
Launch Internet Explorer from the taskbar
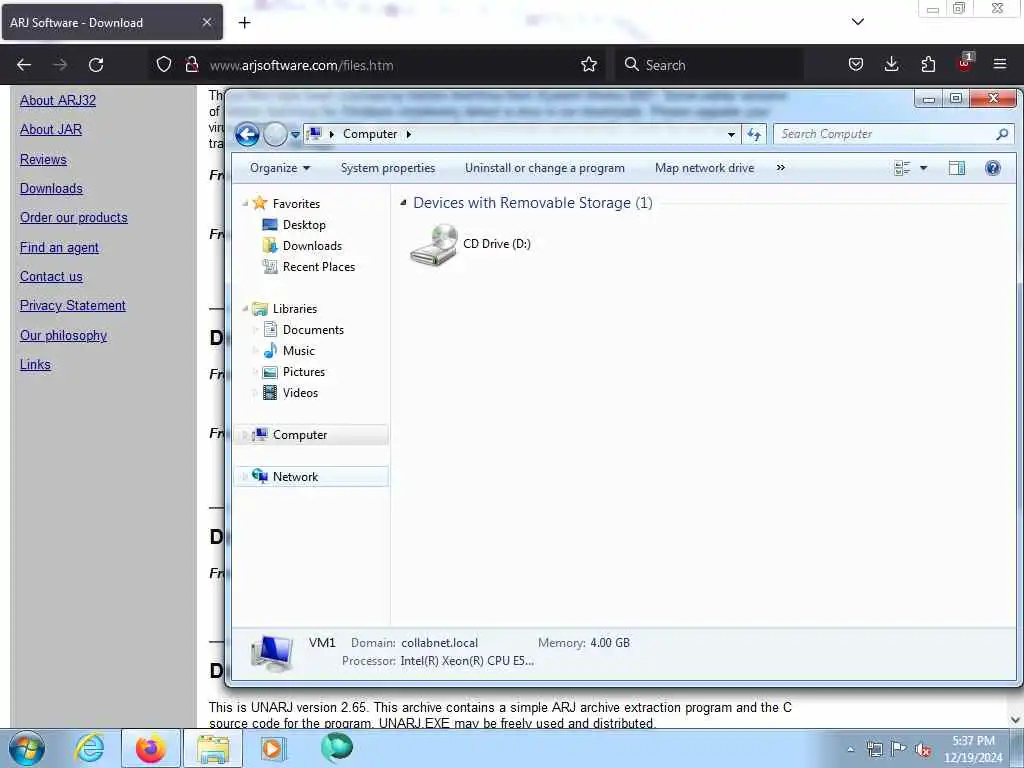(89, 748)
